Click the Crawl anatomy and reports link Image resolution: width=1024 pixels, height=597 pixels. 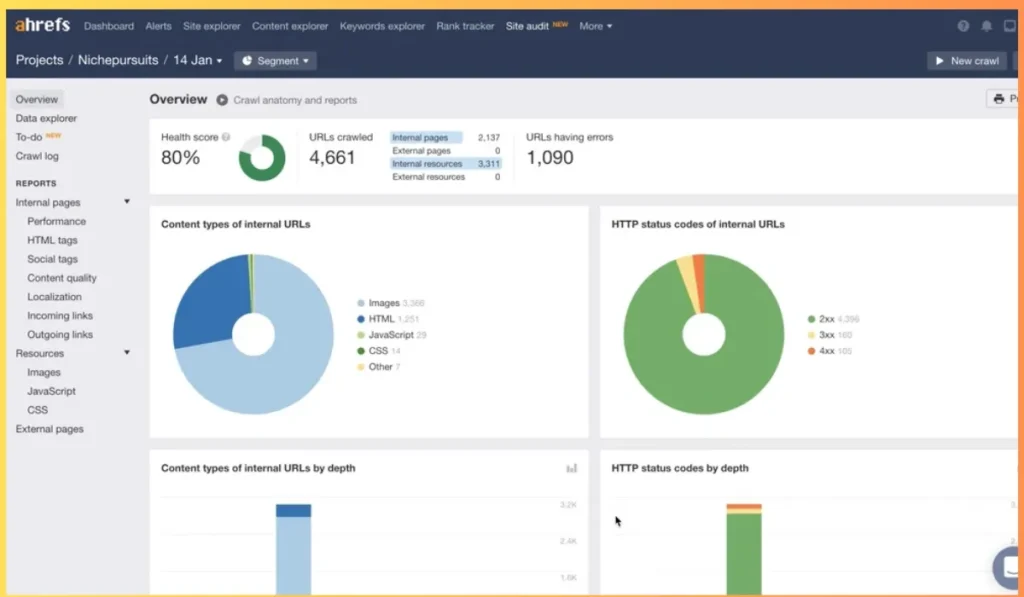tap(295, 100)
